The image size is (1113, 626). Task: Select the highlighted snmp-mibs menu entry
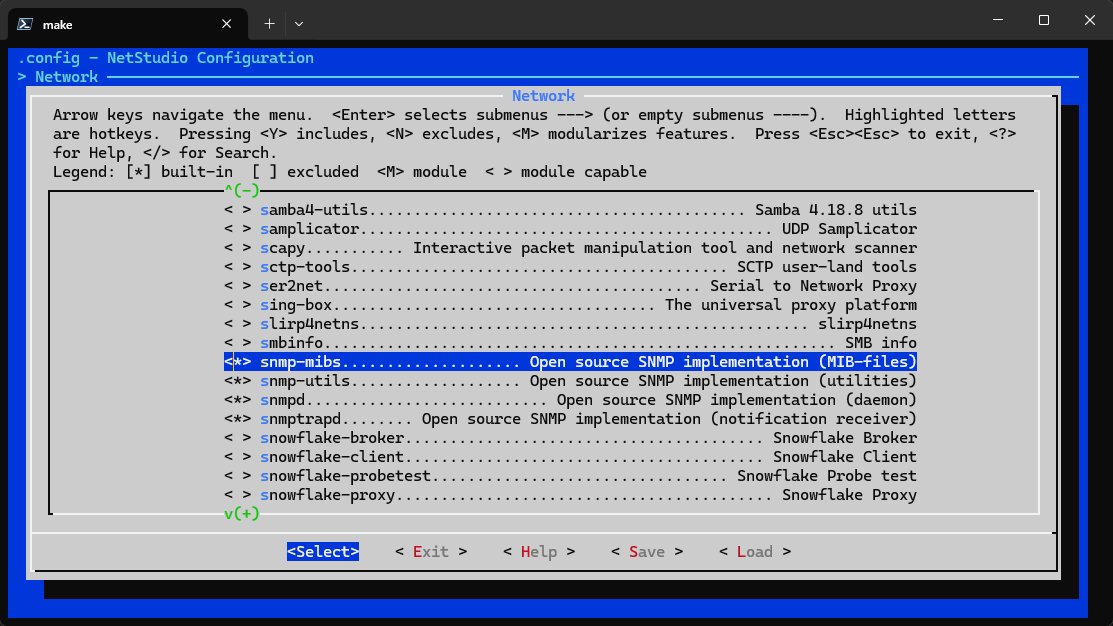point(570,362)
